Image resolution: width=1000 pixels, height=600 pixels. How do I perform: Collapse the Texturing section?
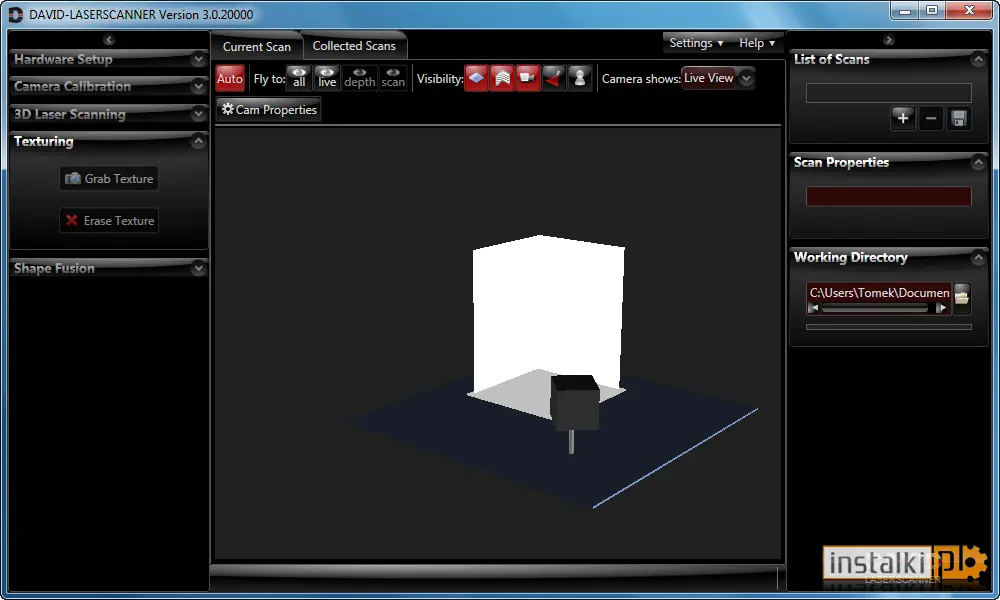click(x=198, y=142)
